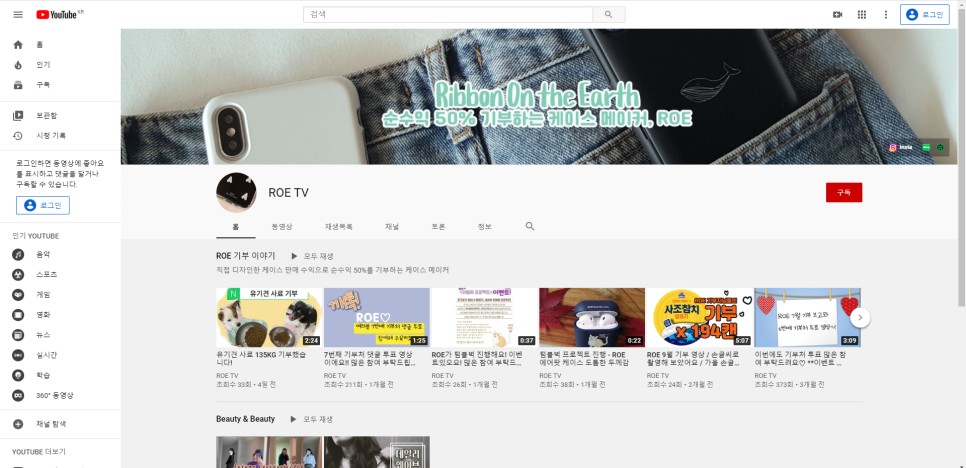Click the channel search magnifier icon
Screen dimensions: 966x468
coord(530,226)
